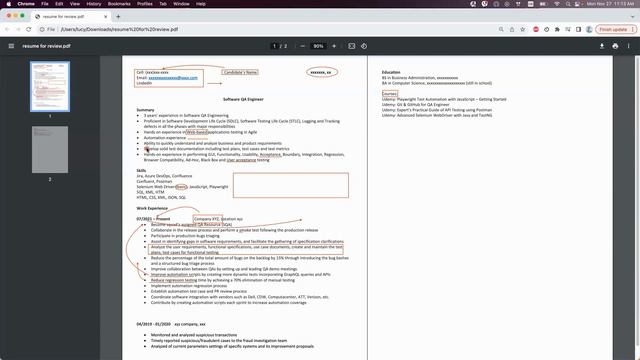The height and width of the screenshot is (360, 640).
Task: Open the Help menu
Action: (x=201, y=4)
